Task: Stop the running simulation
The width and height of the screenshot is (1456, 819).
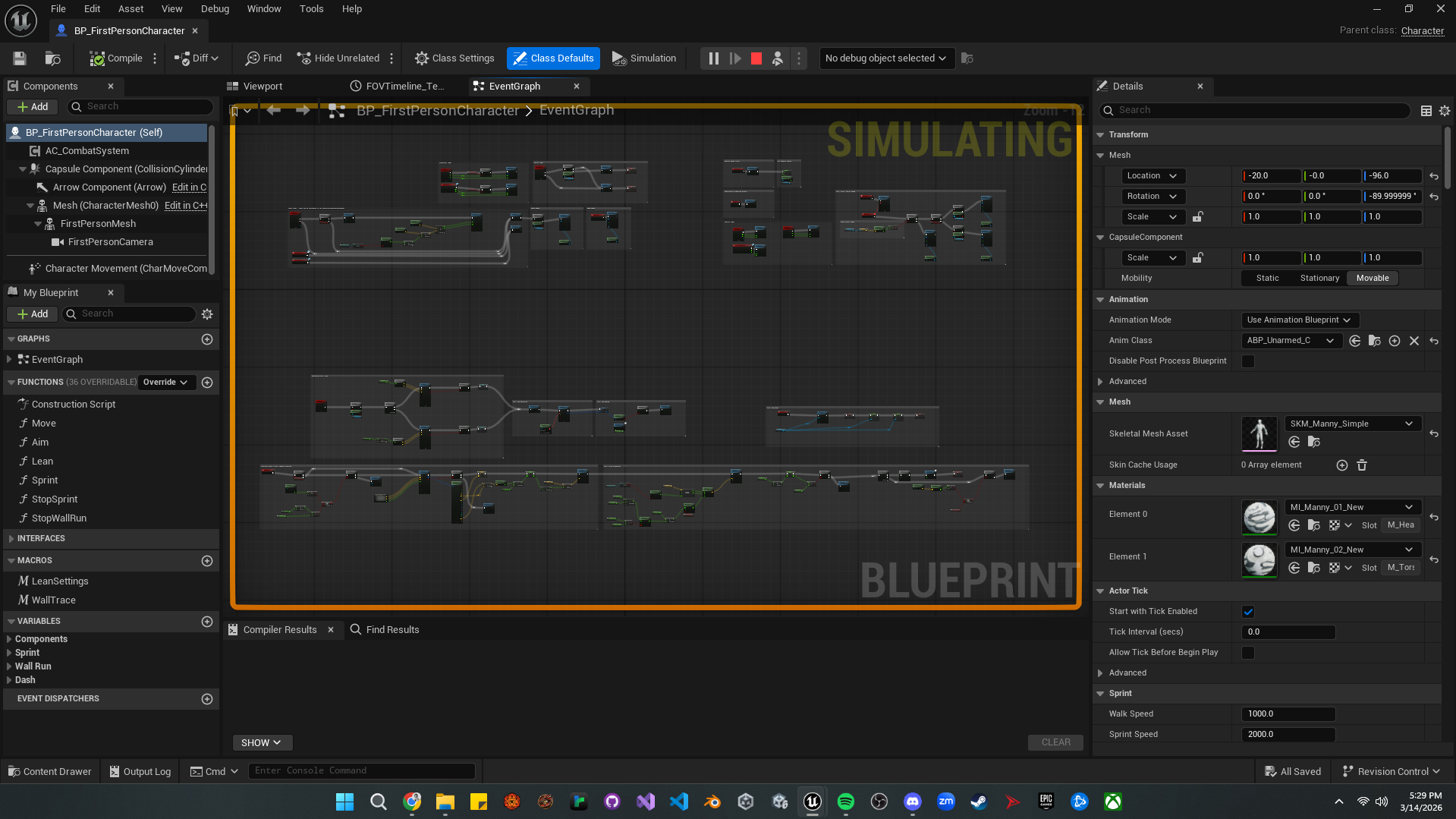Action: pos(756,58)
